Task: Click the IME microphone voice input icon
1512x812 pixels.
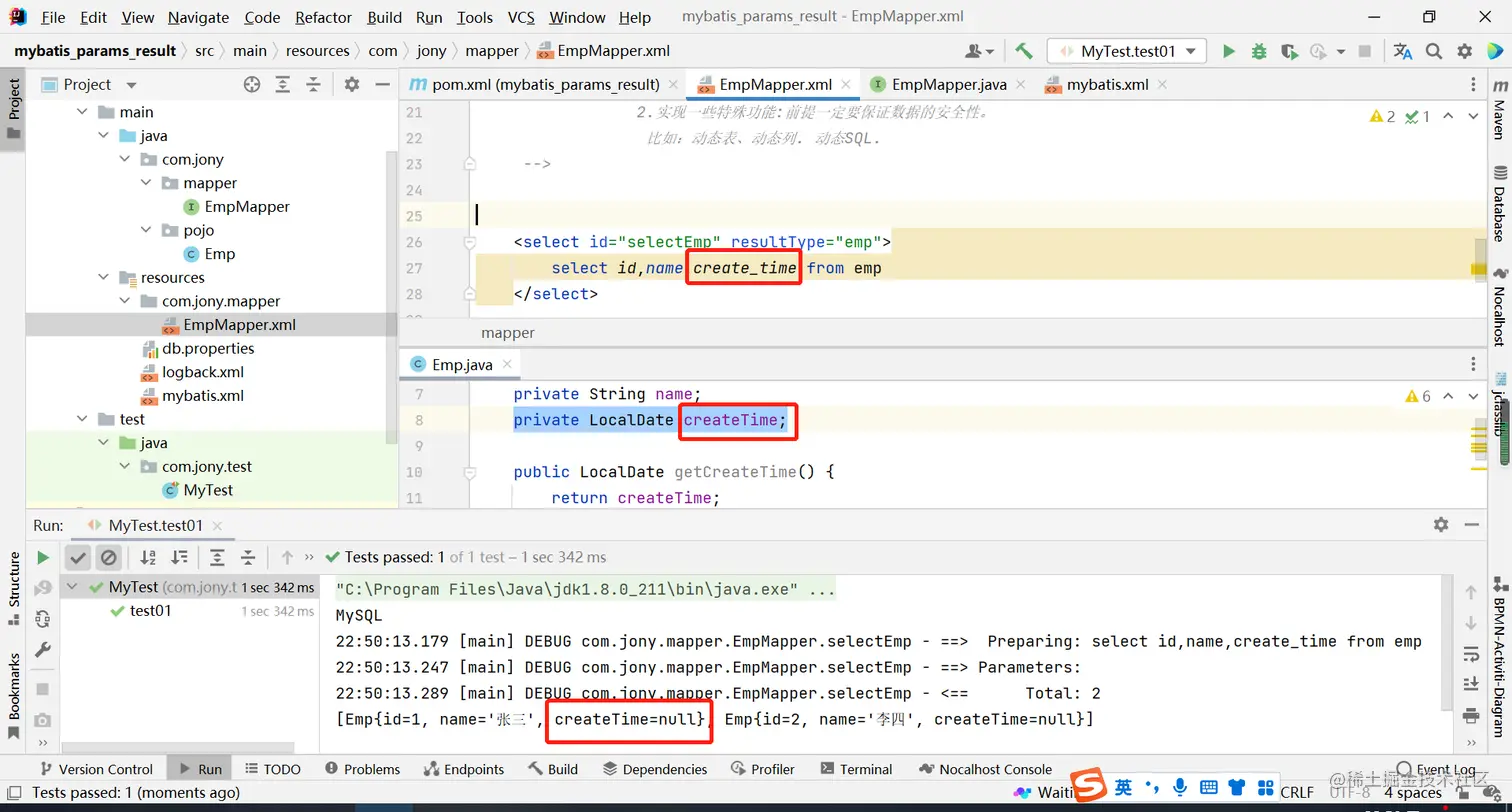Action: (x=1181, y=788)
